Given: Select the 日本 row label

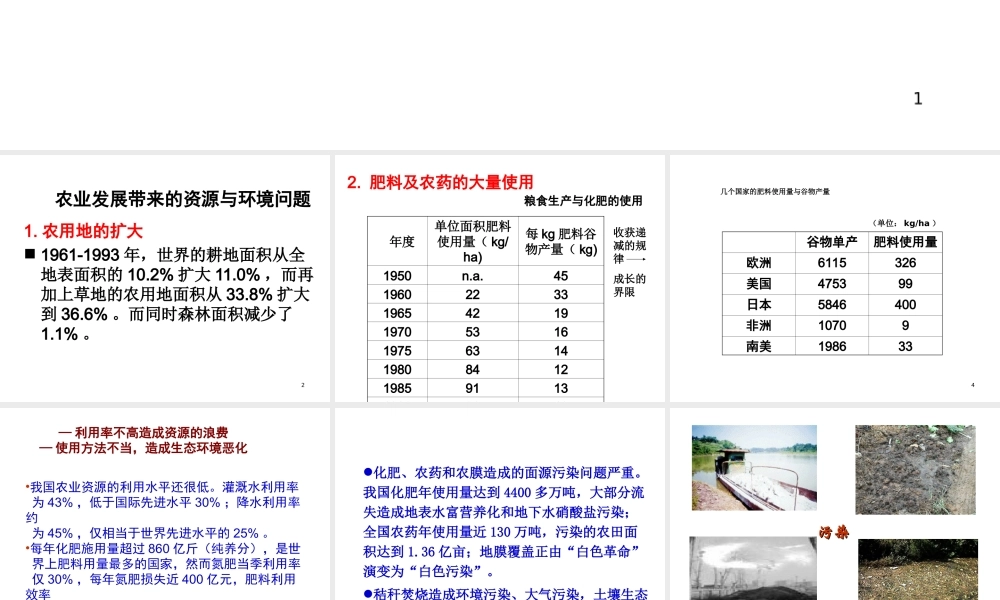Looking at the screenshot, I should [759, 305].
